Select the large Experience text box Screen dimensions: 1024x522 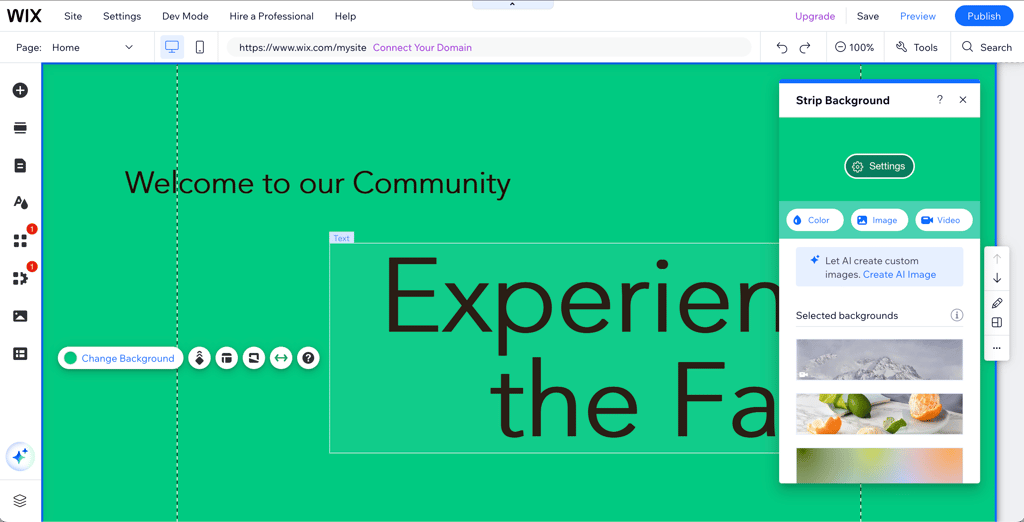click(x=554, y=348)
